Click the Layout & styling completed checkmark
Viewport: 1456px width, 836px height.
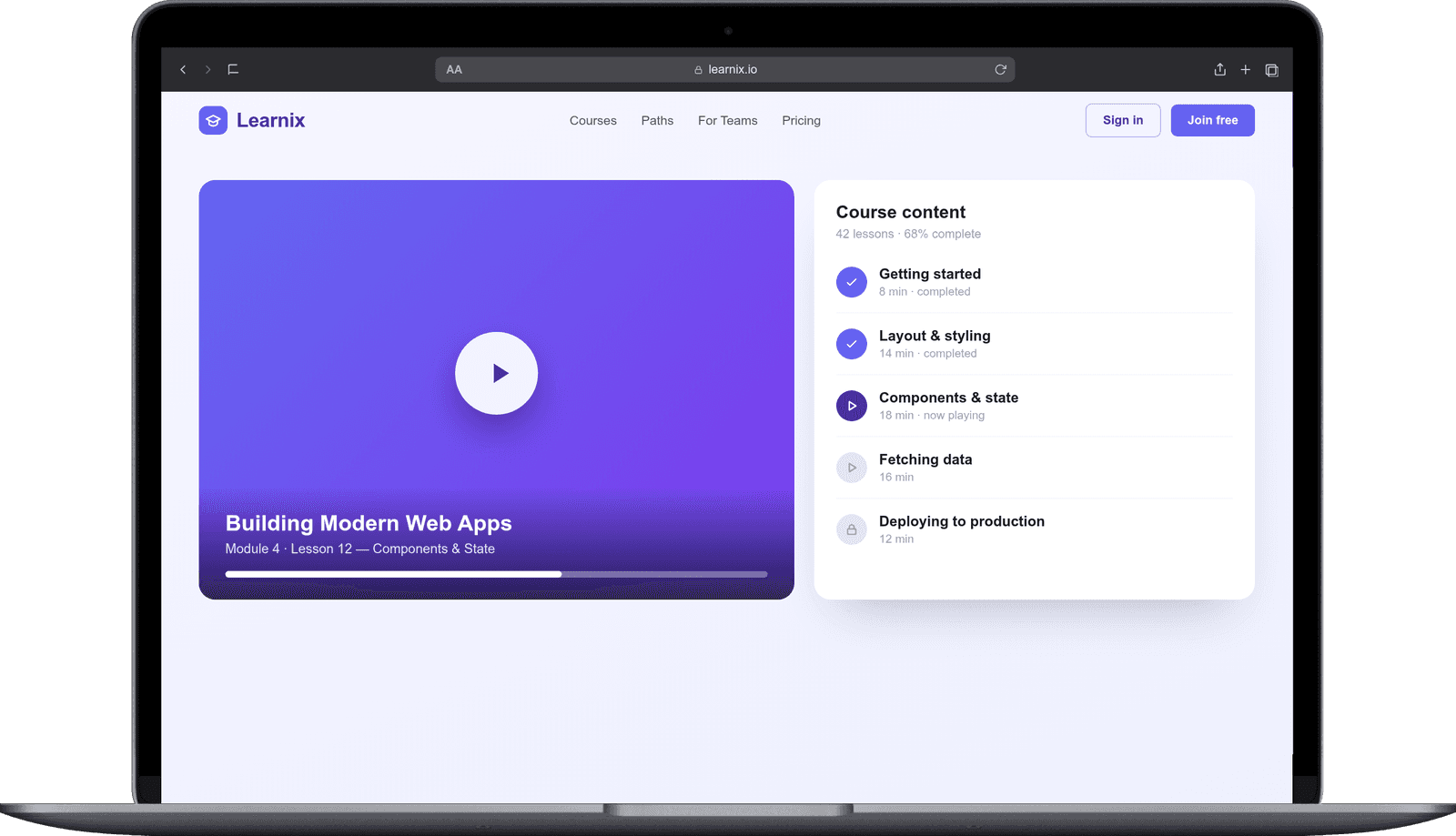point(852,344)
